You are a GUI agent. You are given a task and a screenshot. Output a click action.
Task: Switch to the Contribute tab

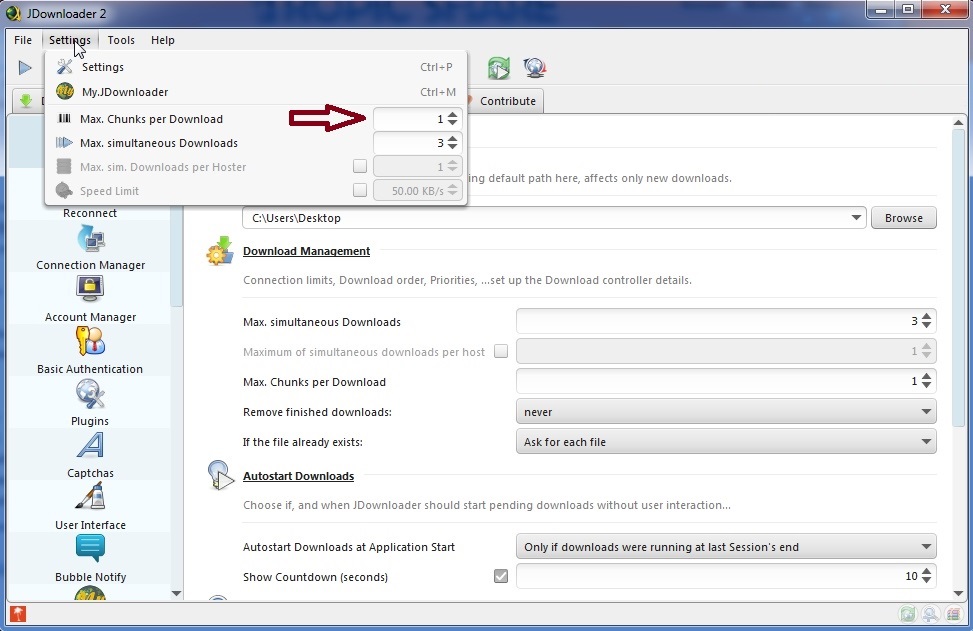[x=505, y=101]
